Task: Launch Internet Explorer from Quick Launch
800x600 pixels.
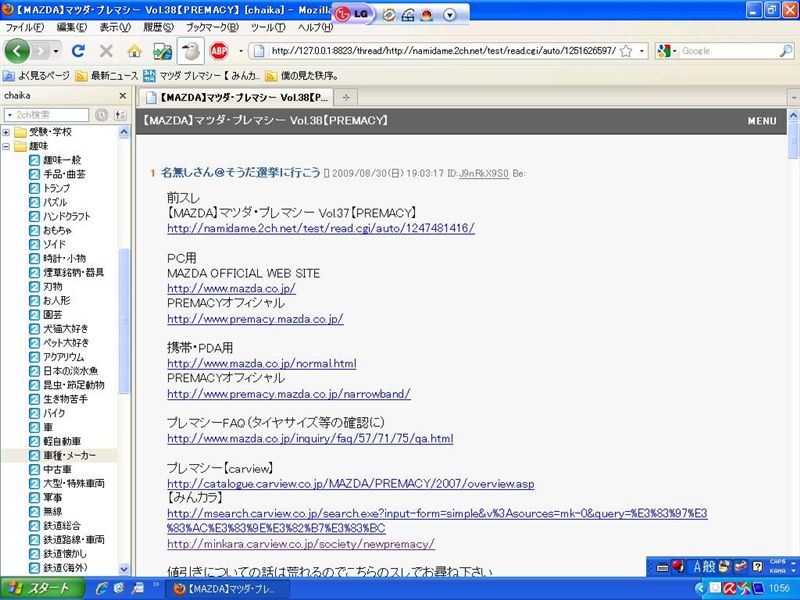Action: 102,589
